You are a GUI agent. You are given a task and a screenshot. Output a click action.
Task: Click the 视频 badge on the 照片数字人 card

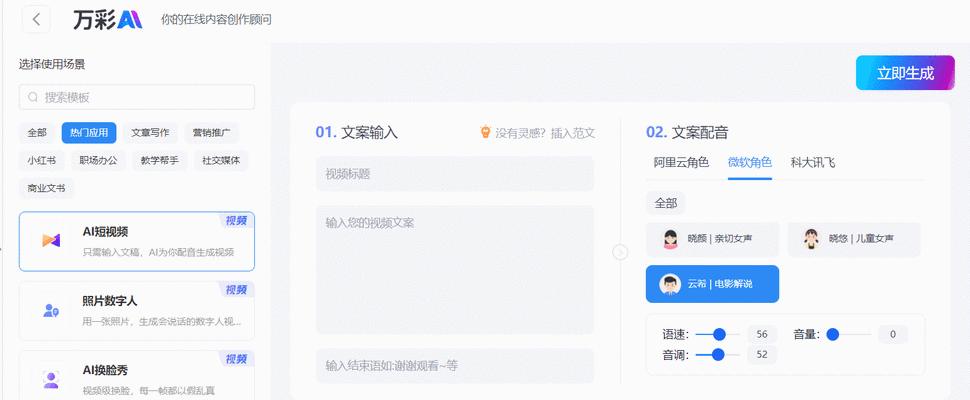(x=236, y=290)
